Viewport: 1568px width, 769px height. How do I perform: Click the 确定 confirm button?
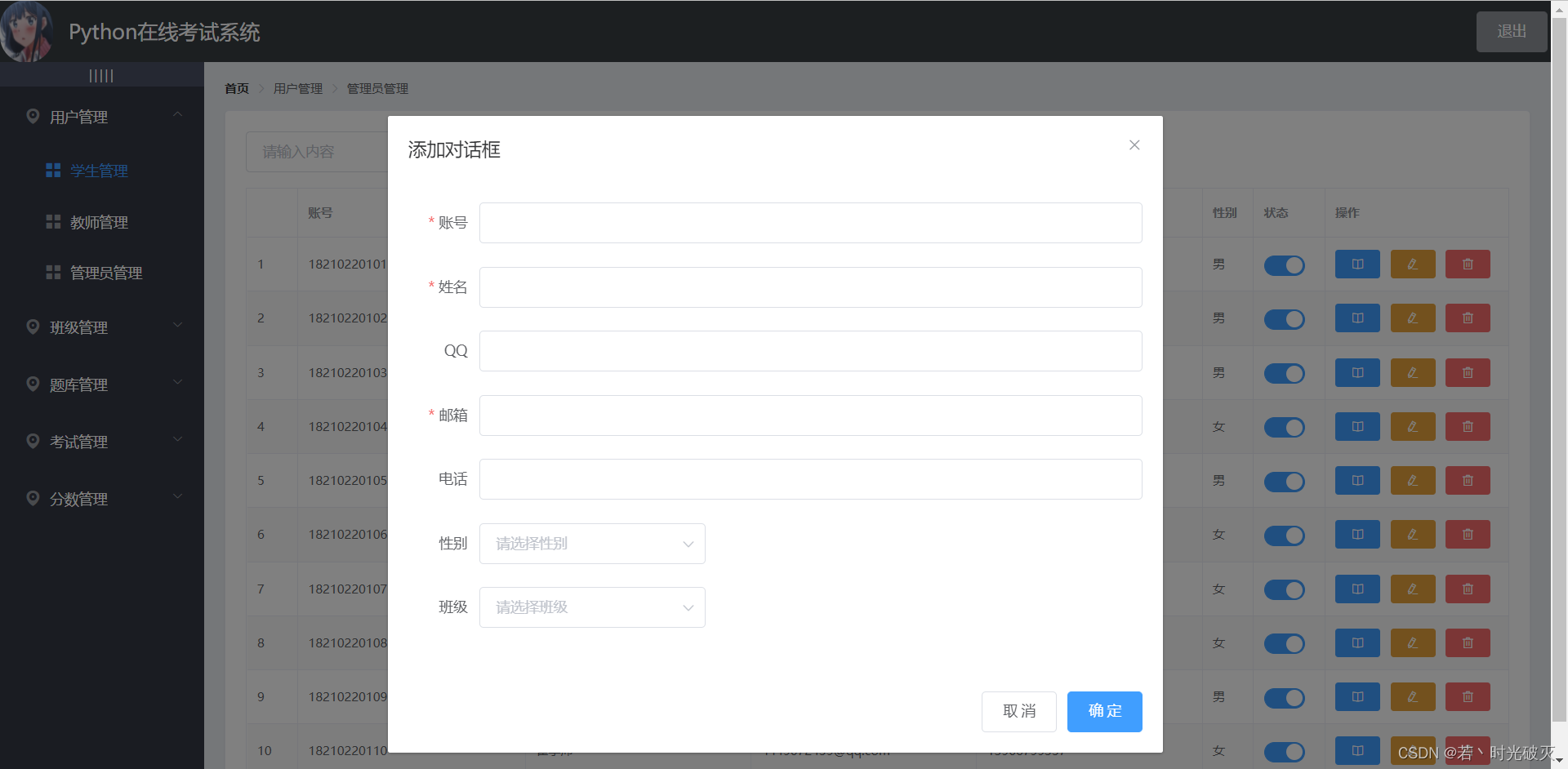[x=1105, y=712]
